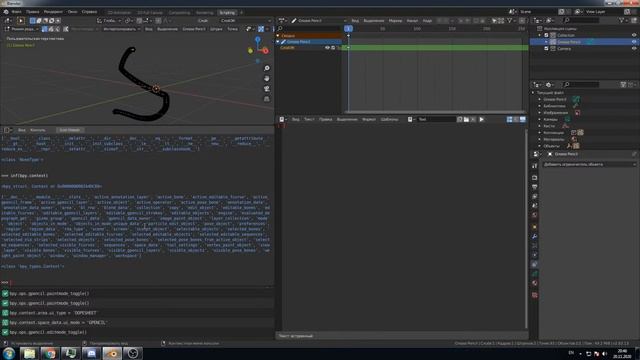Screen dimensions: 640x360
Task: Click the hand pan icon in viewport
Action: click(x=267, y=78)
